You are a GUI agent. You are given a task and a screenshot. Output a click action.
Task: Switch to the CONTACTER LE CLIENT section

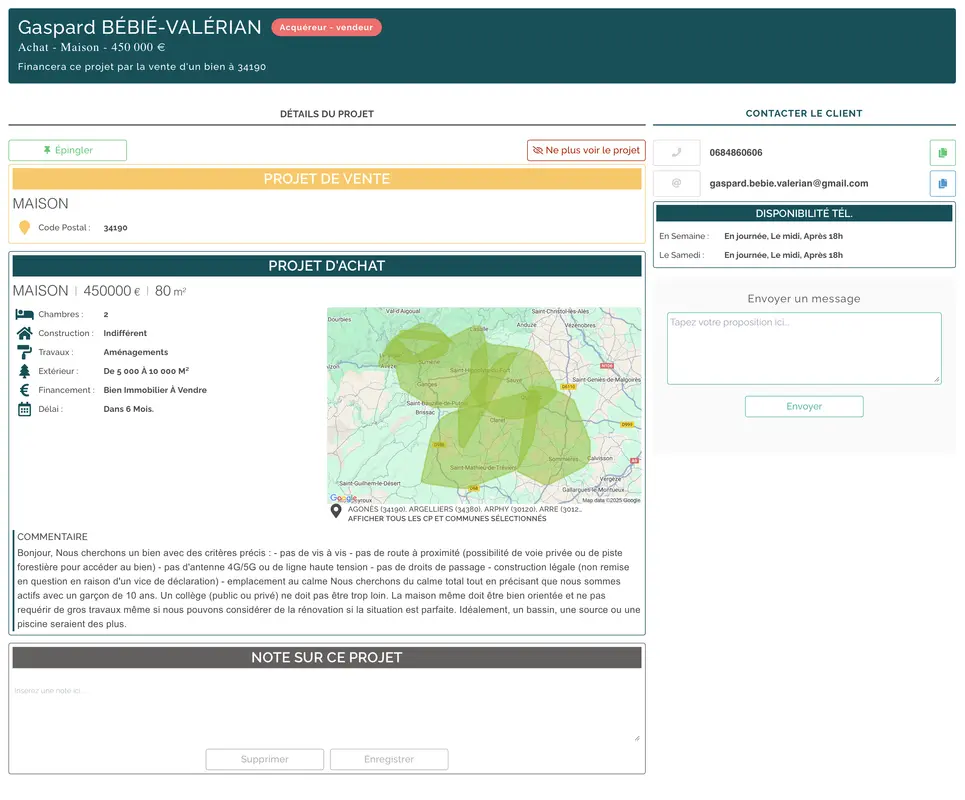coord(803,113)
